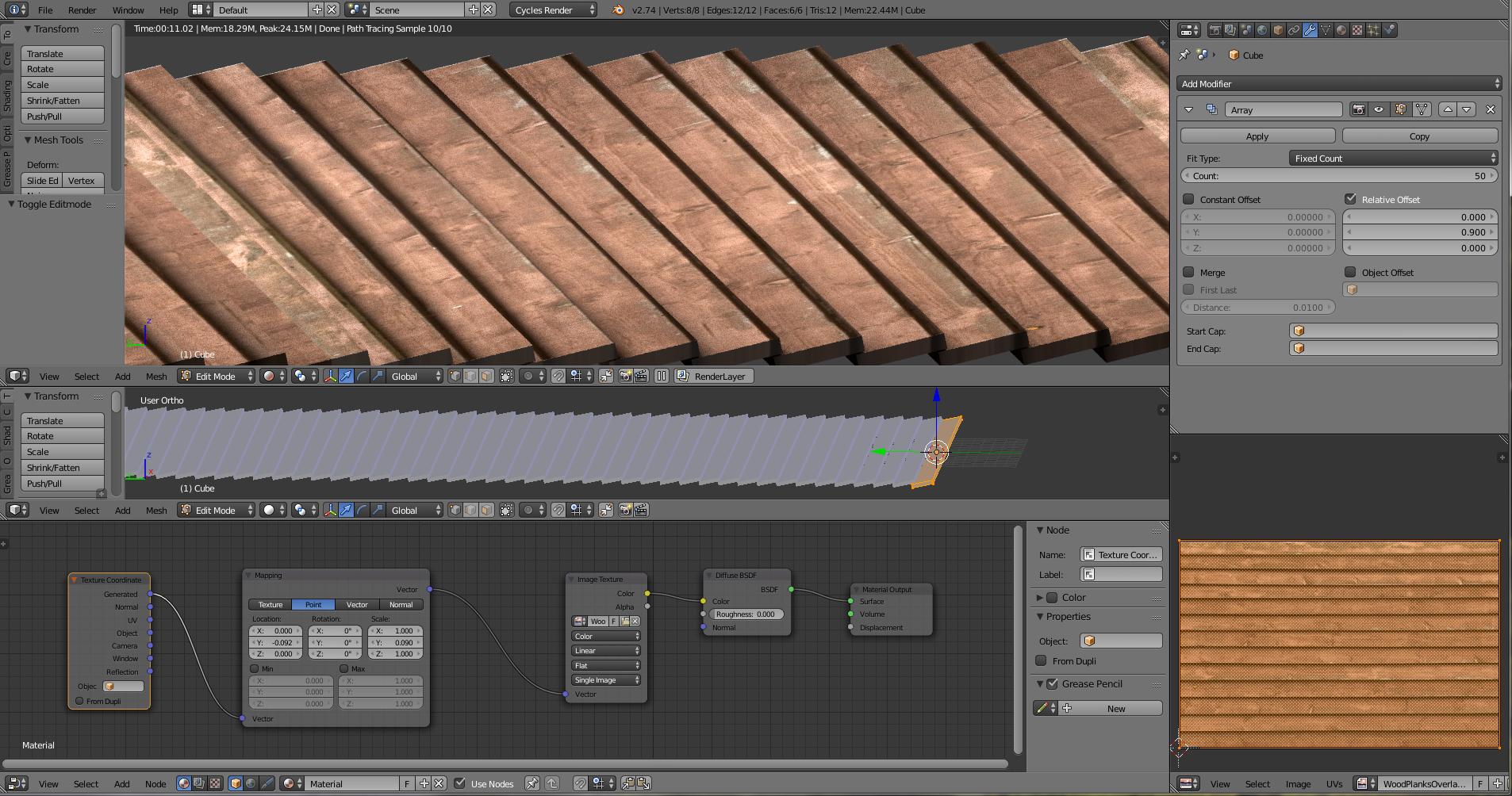
Task: Open the Texture properties checker tab
Action: (1357, 30)
